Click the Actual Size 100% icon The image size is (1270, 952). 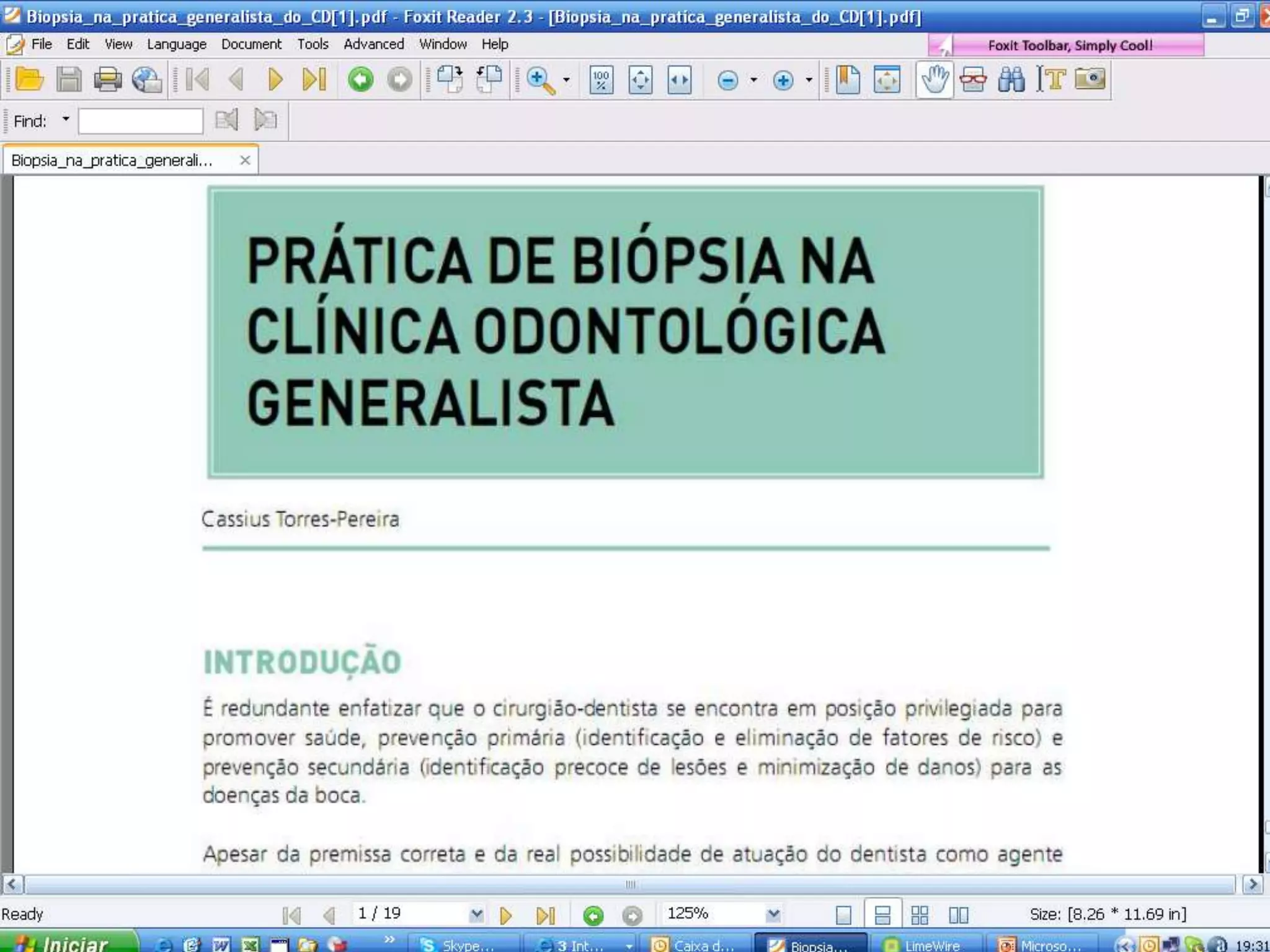(x=601, y=80)
